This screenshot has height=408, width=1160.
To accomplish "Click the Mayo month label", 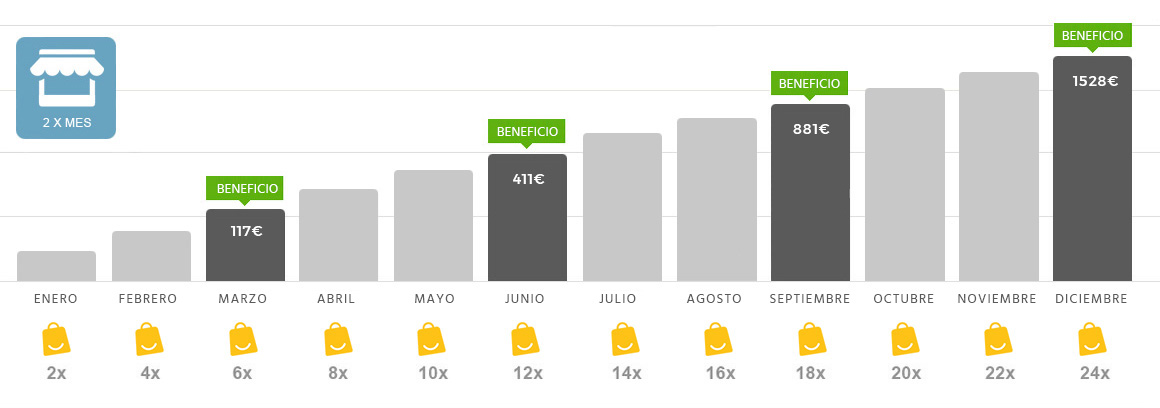I will [435, 299].
